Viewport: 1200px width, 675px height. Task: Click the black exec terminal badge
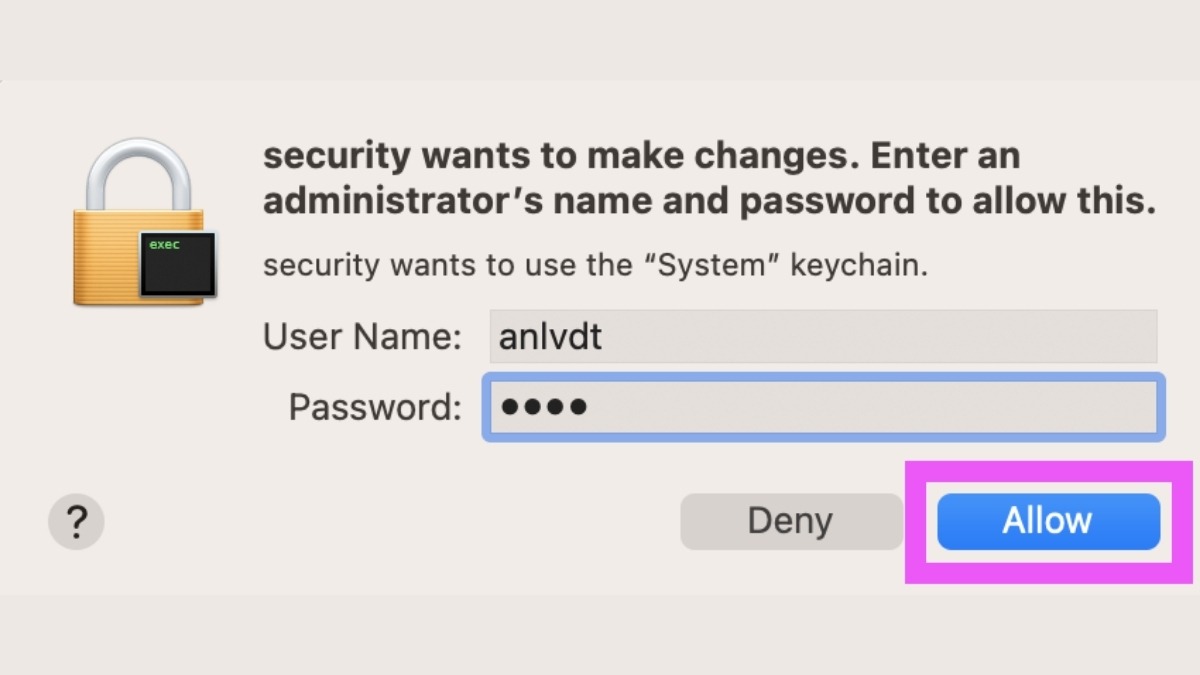[x=178, y=263]
